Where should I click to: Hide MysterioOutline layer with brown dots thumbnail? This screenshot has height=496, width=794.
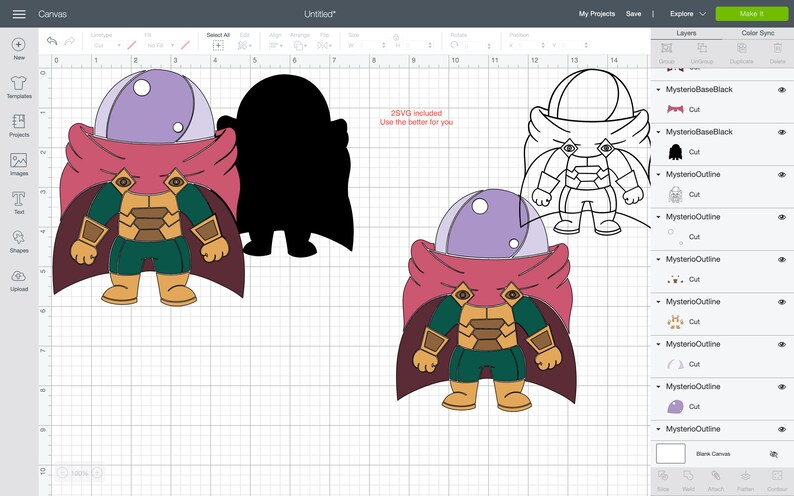coord(782,260)
